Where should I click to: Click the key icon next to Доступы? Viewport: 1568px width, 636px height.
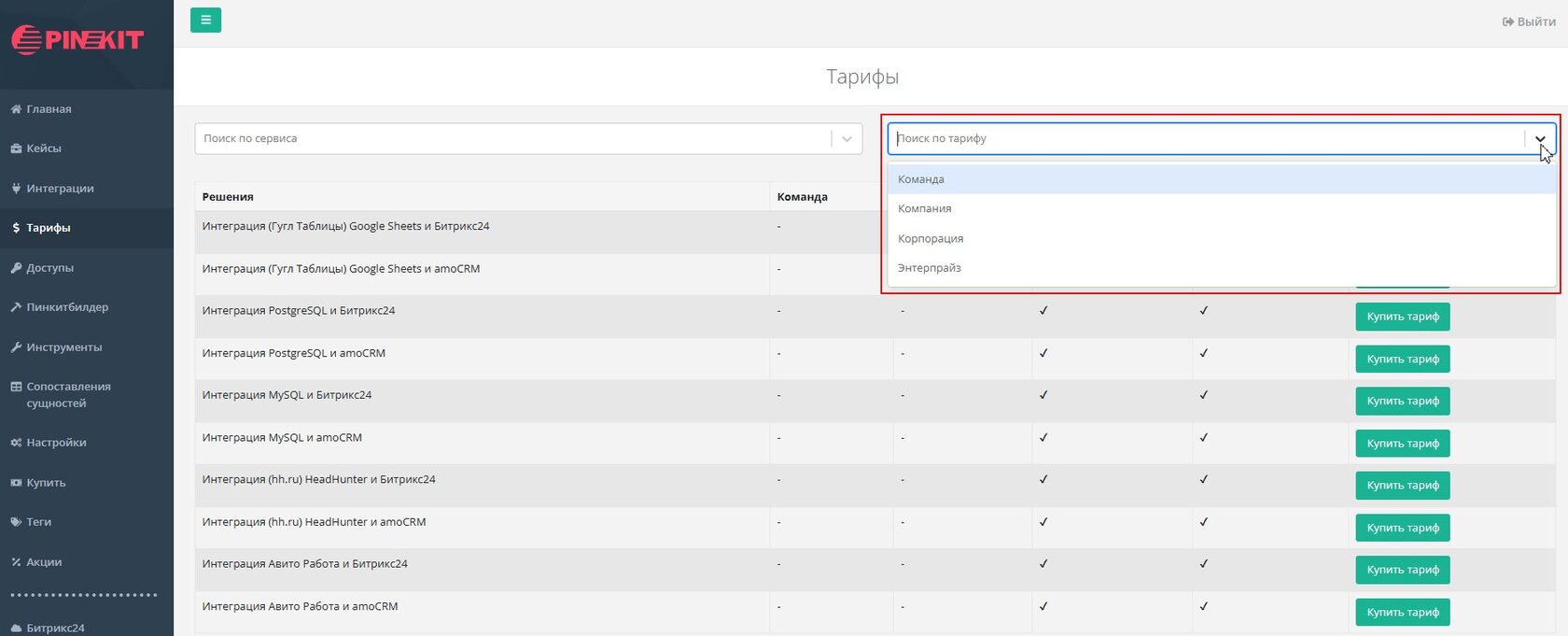tap(16, 268)
